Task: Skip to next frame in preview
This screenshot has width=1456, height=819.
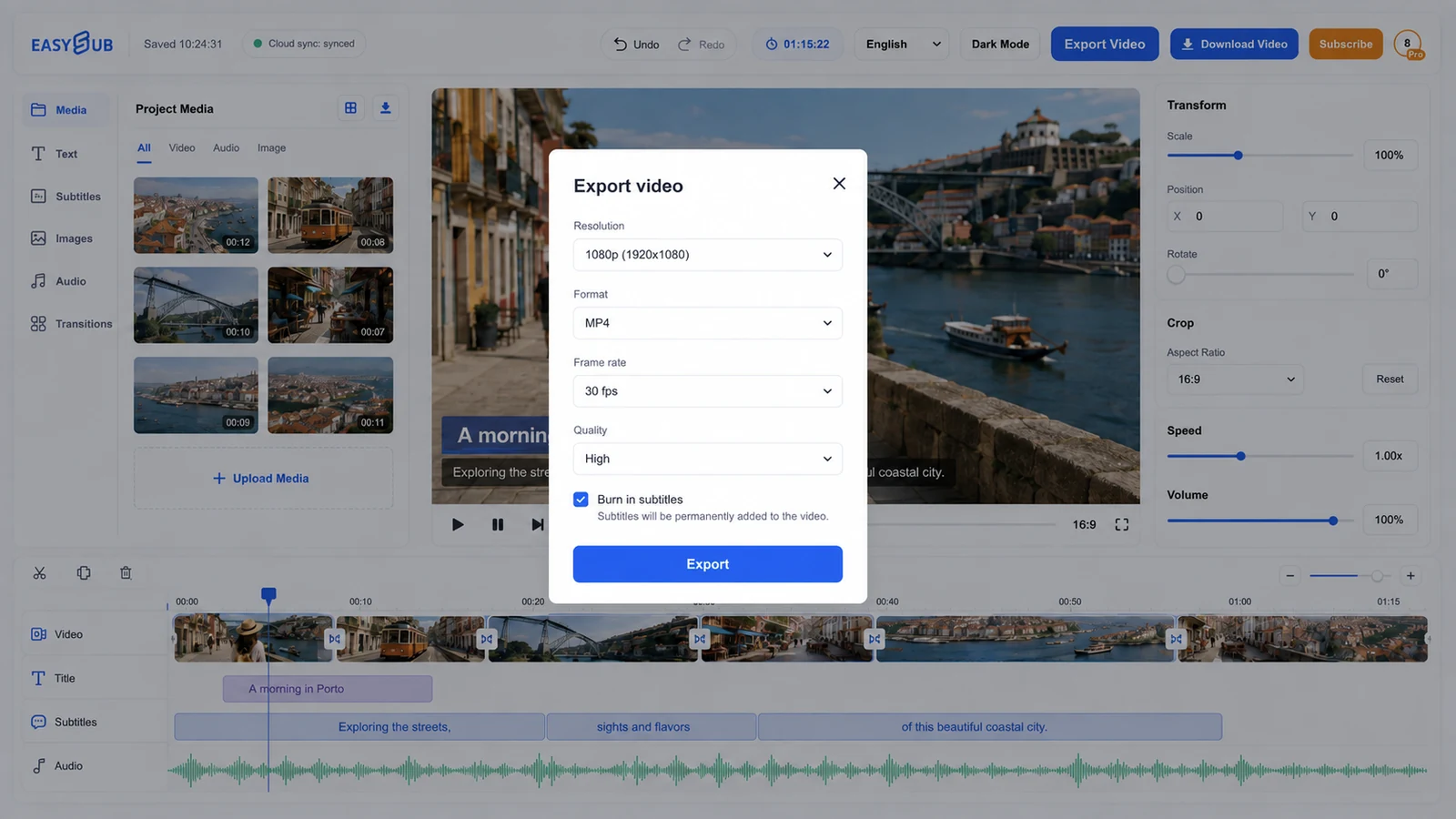Action: tap(537, 524)
